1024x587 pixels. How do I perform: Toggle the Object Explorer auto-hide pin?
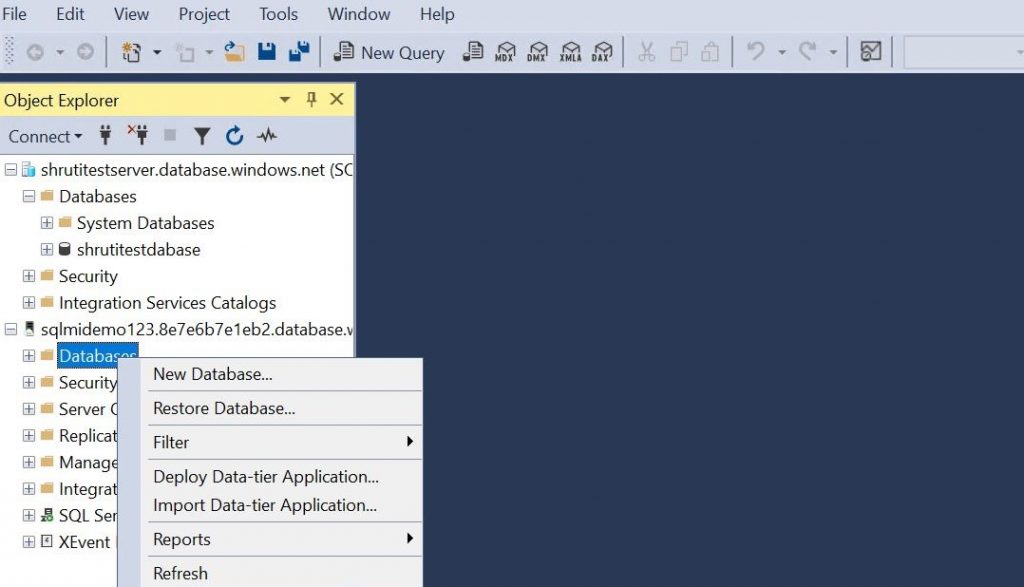[x=311, y=100]
